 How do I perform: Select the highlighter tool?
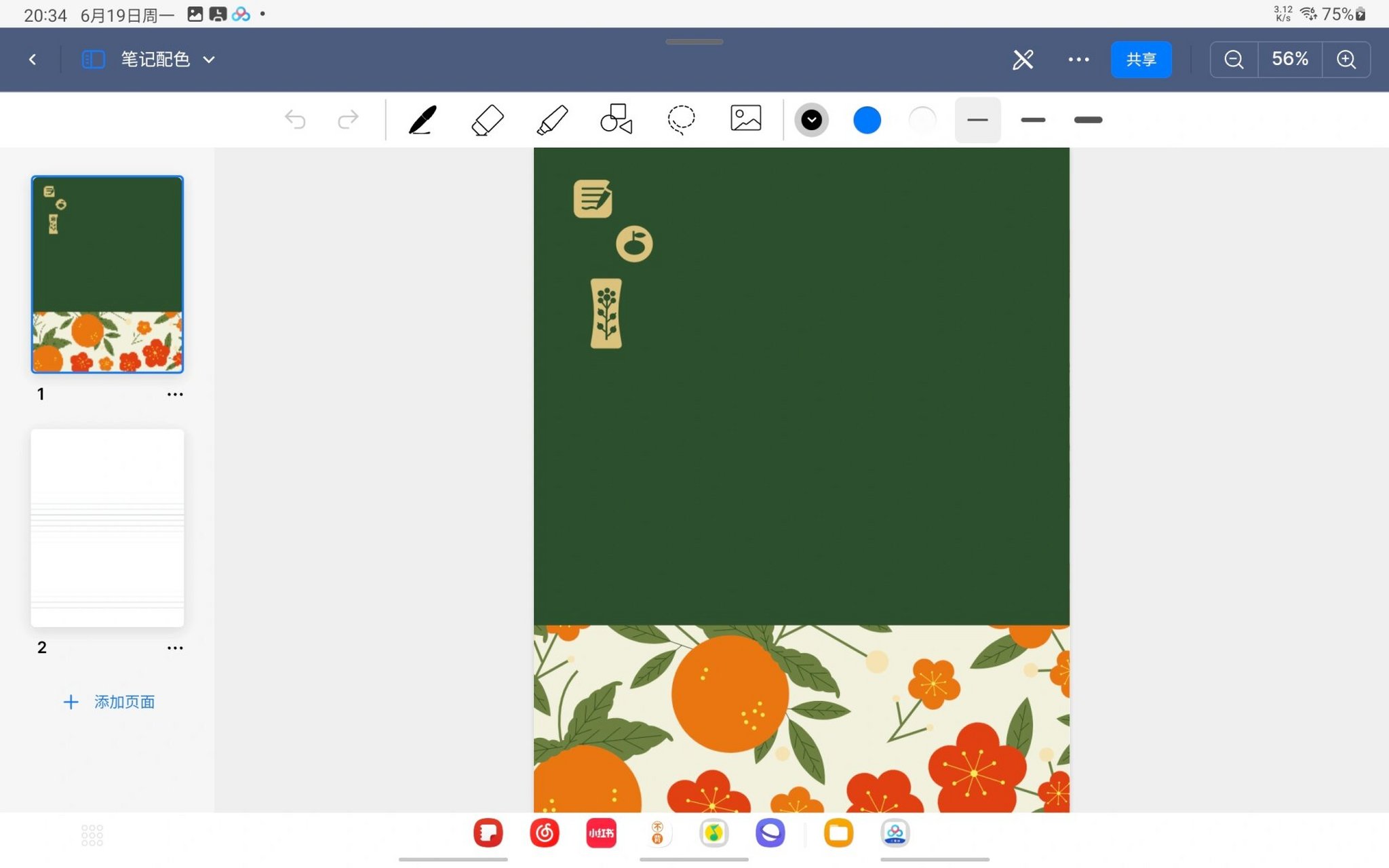pyautogui.click(x=551, y=119)
